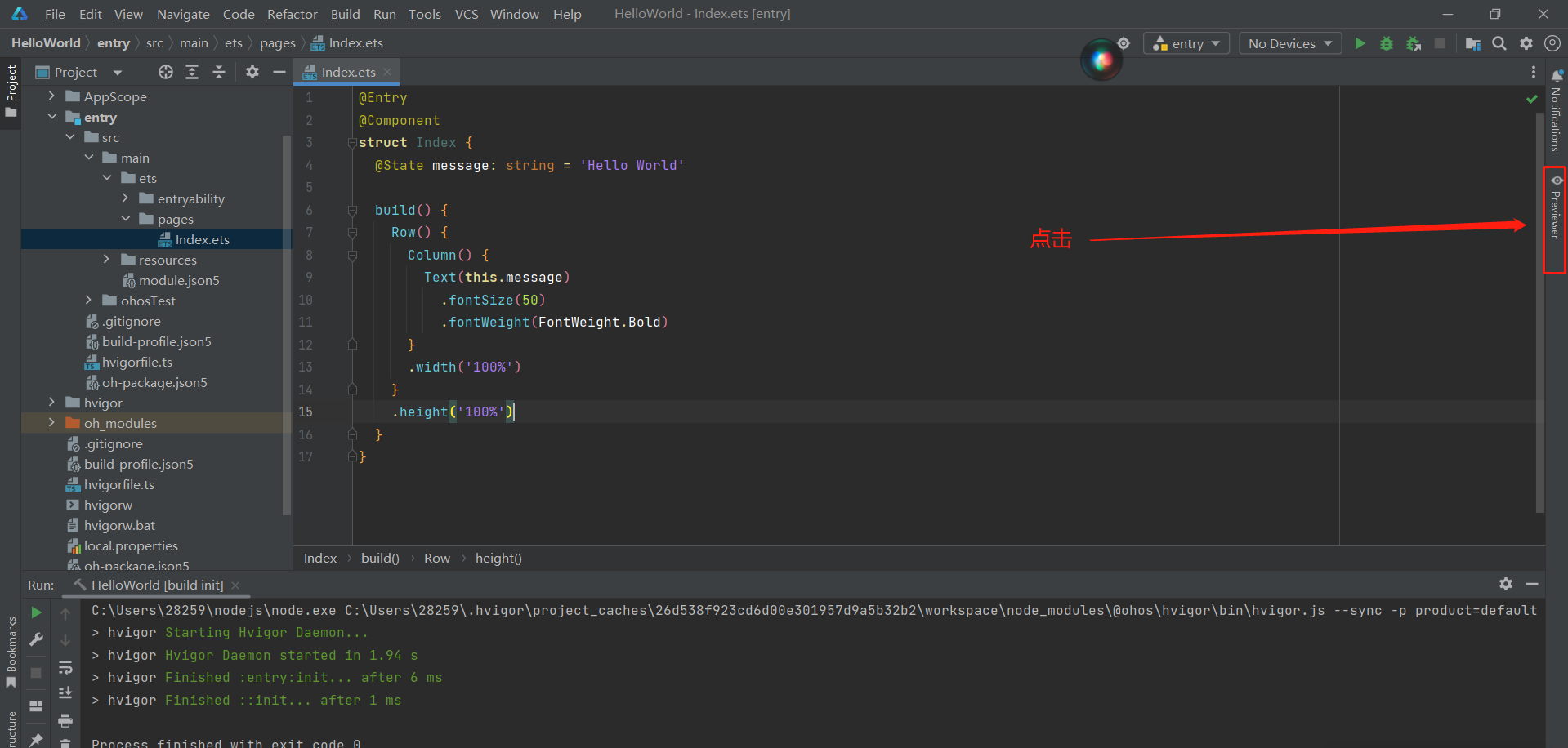The width and height of the screenshot is (1568, 748).
Task: Toggle the Notifications side panel
Action: [1556, 110]
